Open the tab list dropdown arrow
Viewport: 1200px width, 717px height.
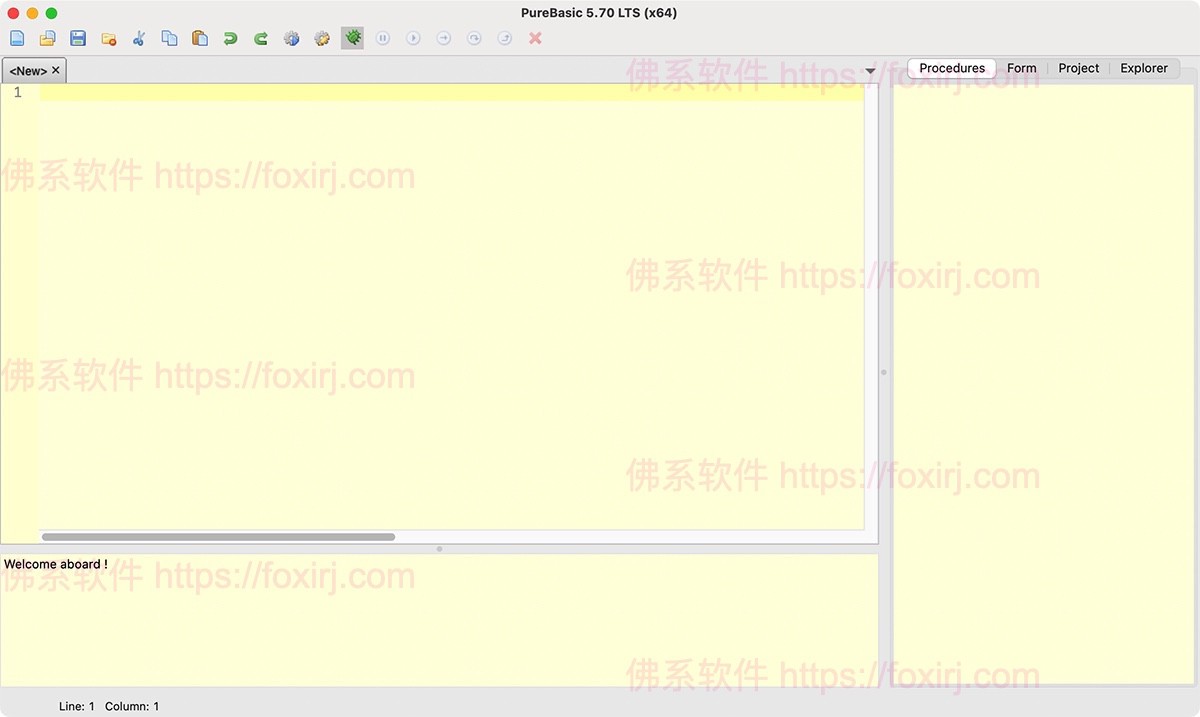[x=870, y=71]
